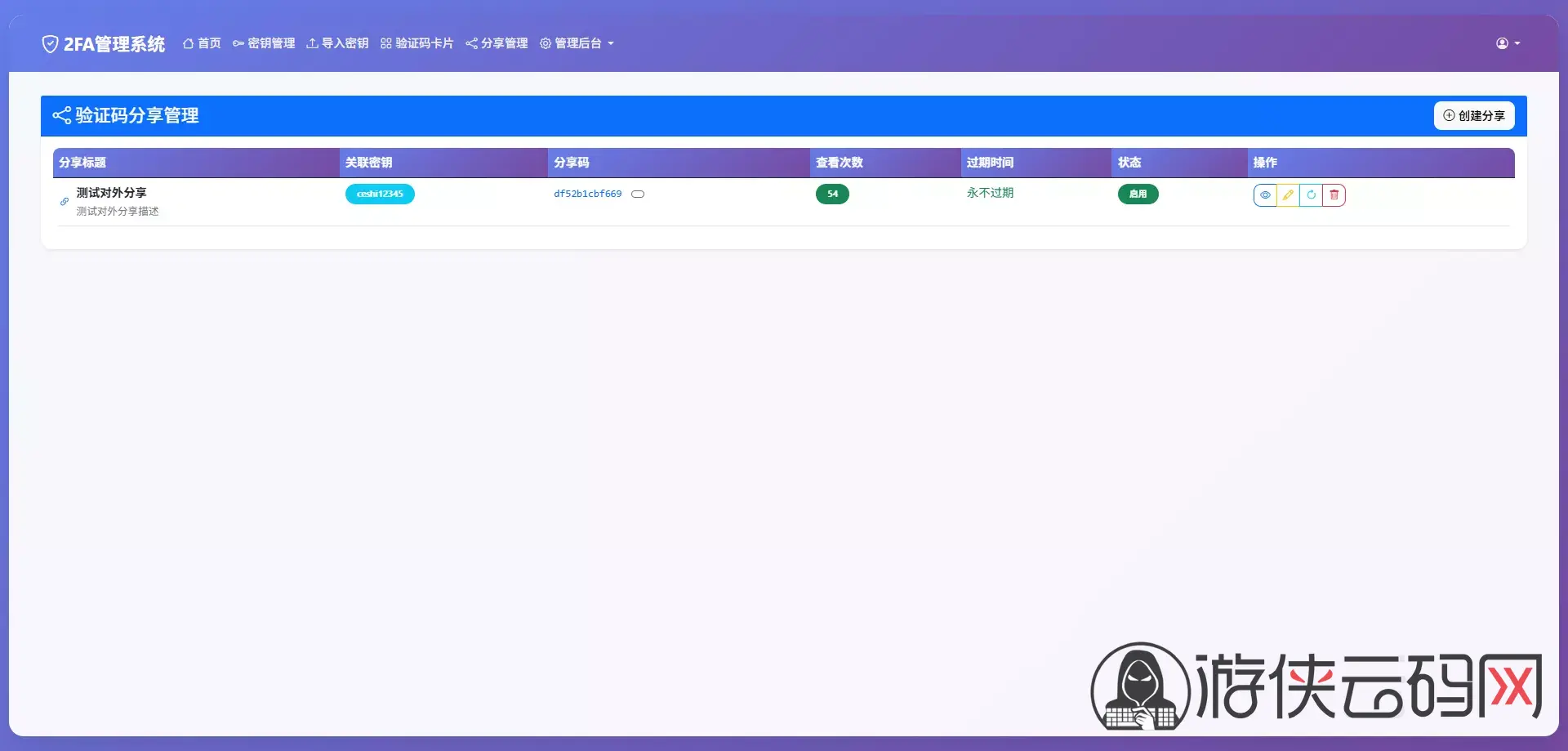Open the 导入密钥 page
The image size is (1568, 751).
coord(337,43)
